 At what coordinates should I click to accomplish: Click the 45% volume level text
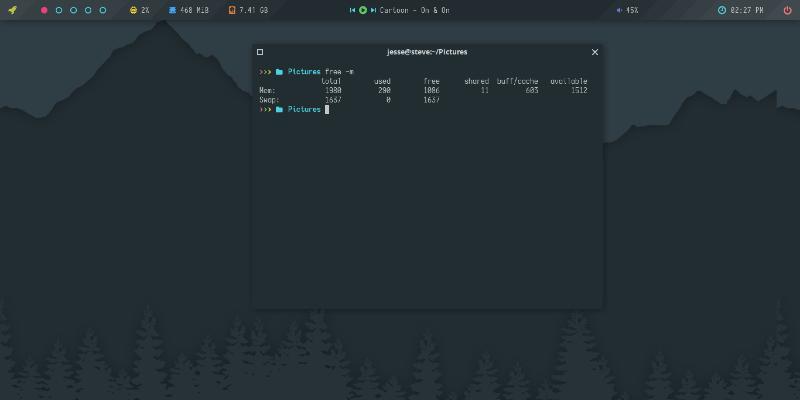click(632, 10)
